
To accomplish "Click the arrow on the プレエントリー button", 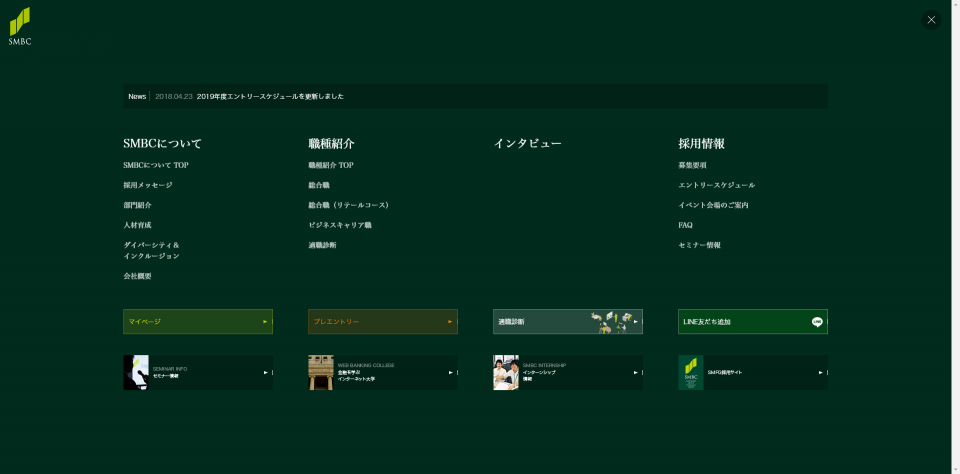I will 450,322.
